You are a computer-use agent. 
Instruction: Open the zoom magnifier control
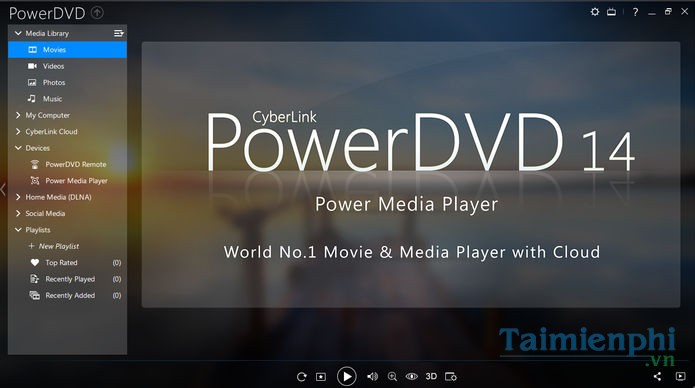[x=392, y=376]
